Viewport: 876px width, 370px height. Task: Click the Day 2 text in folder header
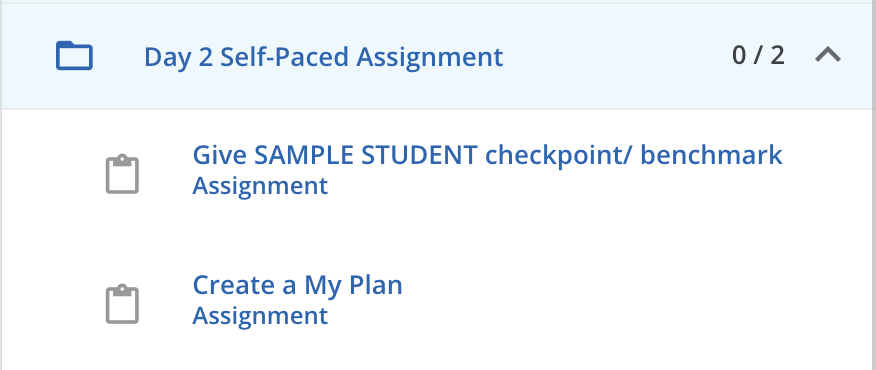pos(178,57)
